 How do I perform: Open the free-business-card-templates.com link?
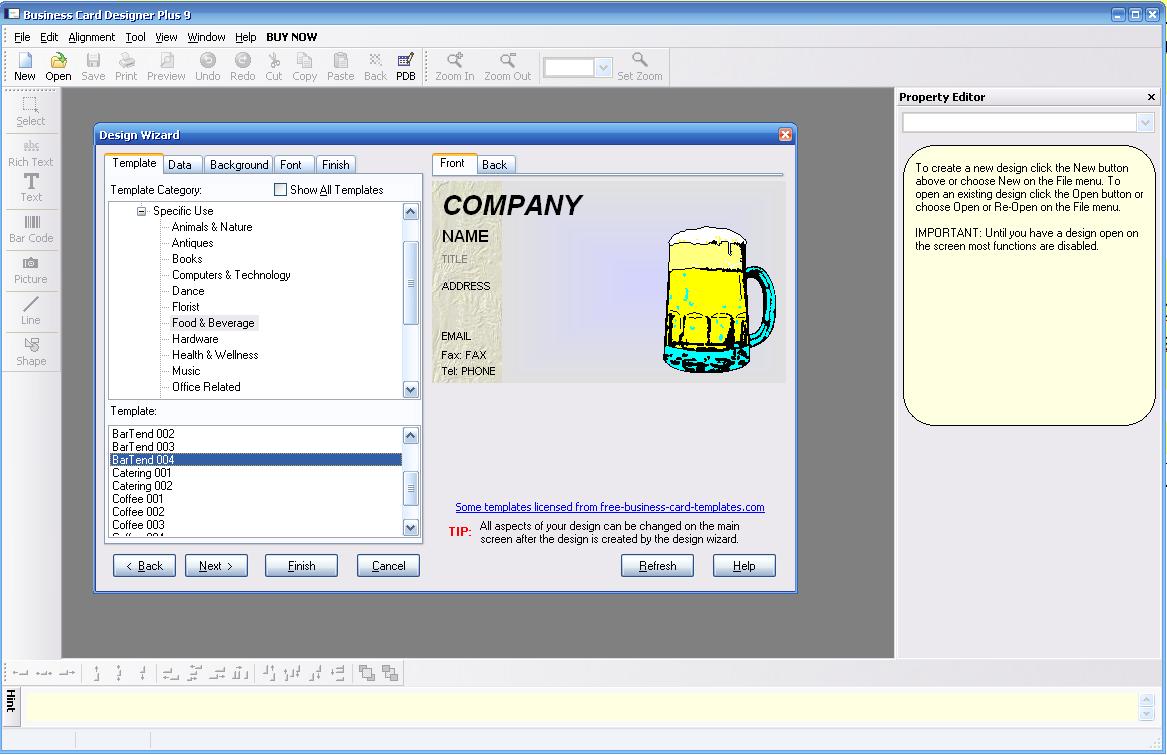(x=610, y=507)
